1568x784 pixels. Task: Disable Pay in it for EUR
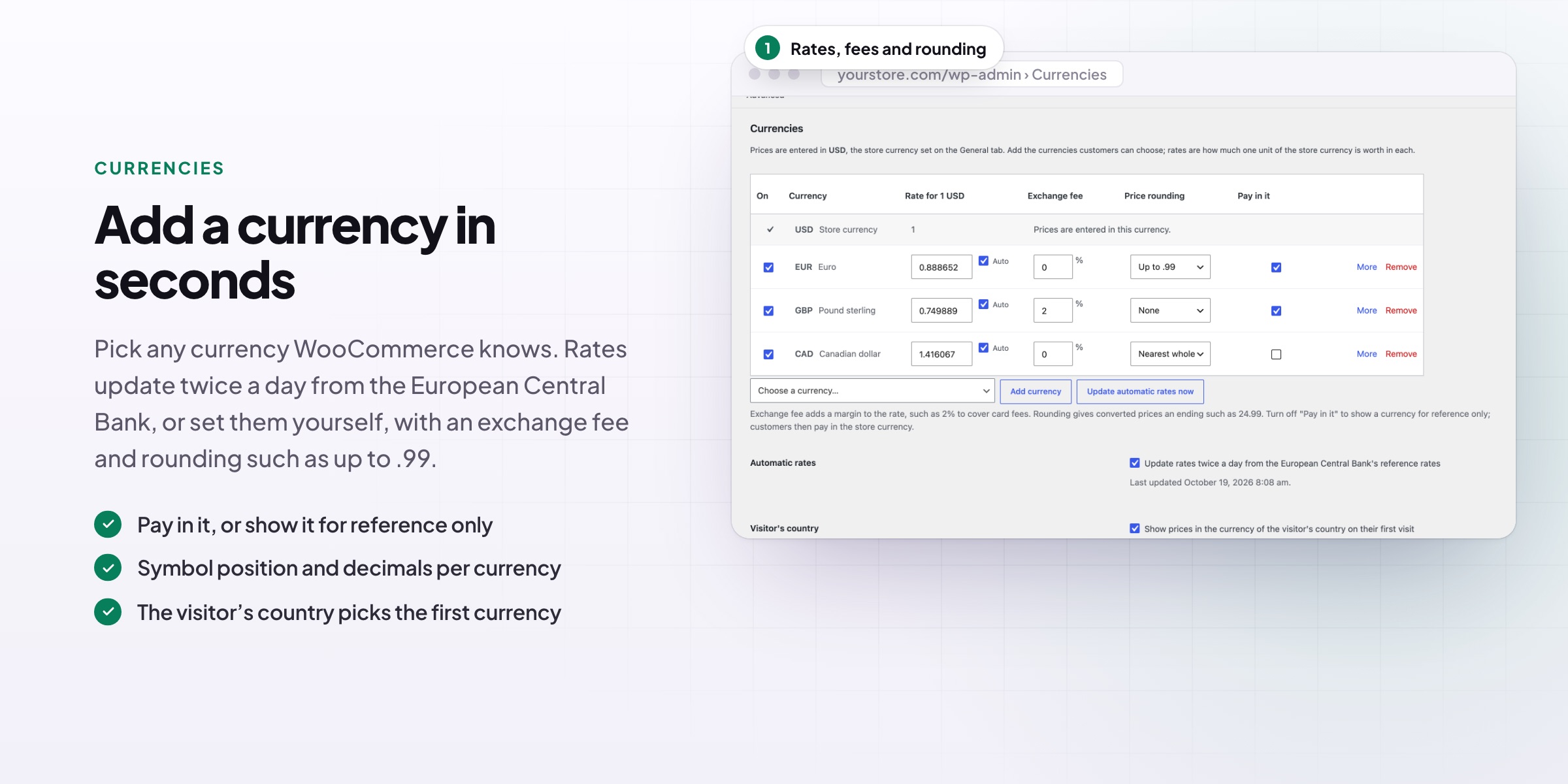(1276, 267)
